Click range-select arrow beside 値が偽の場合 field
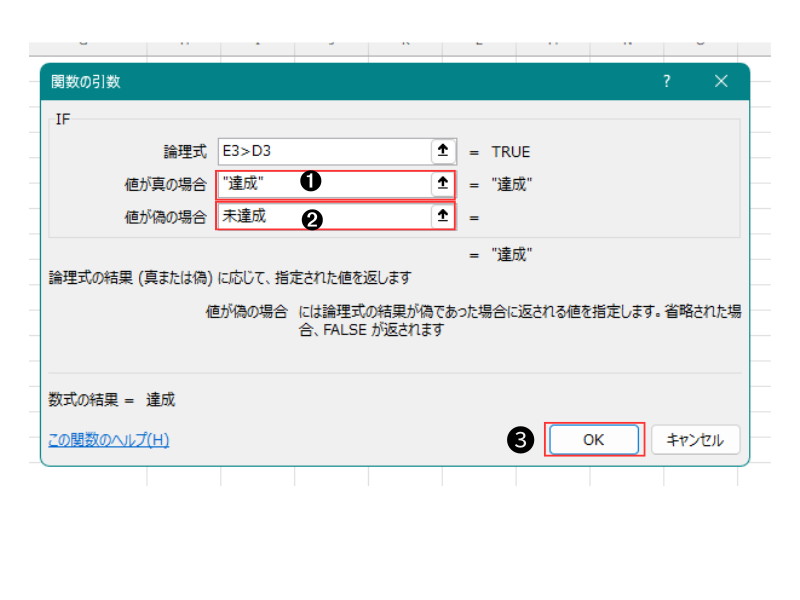Image resolution: width=800 pixels, height=600 pixels. [442, 216]
